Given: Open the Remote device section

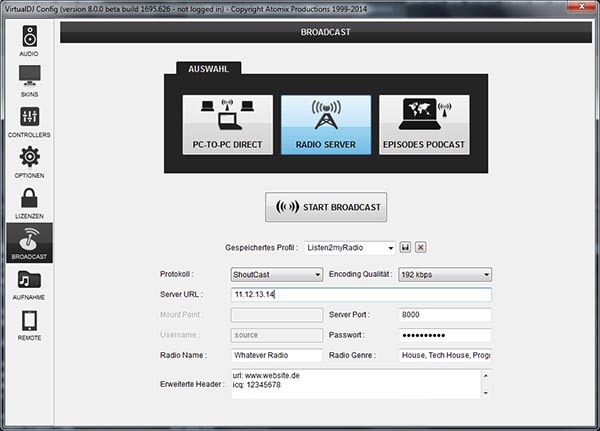Looking at the screenshot, I should (x=29, y=325).
